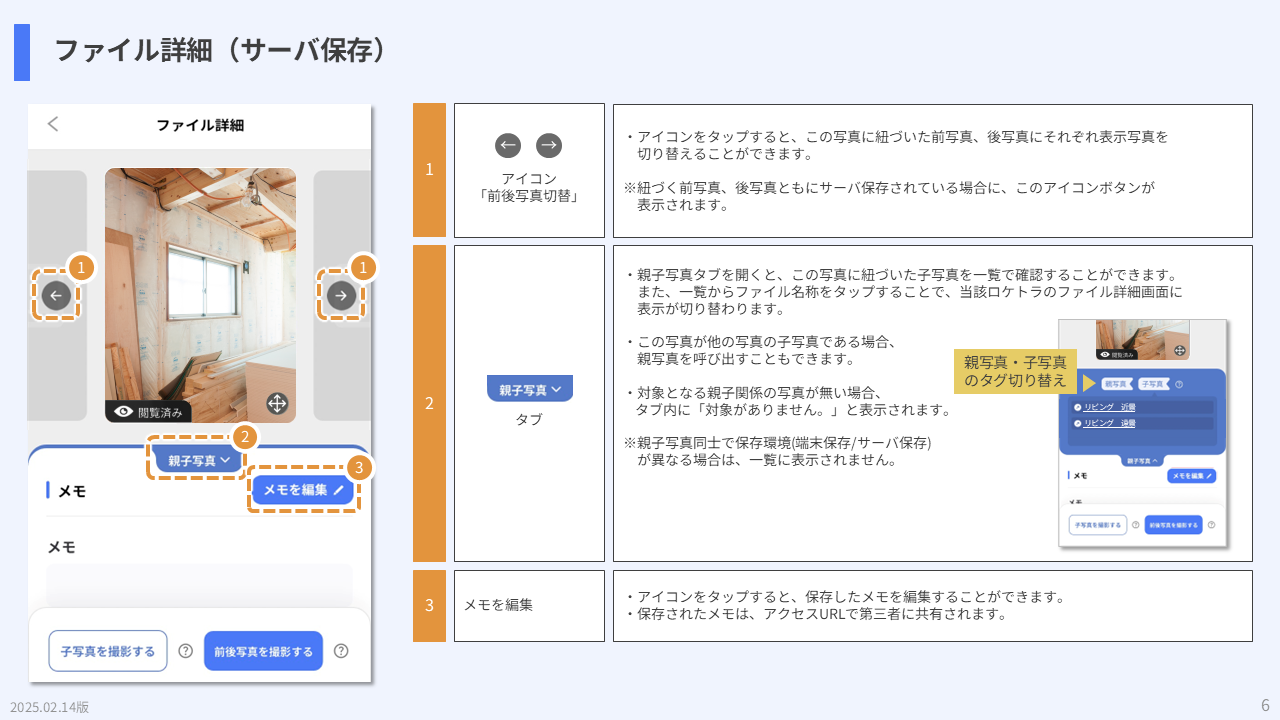Collapse the 親子写真 tab in inset preview
The height and width of the screenshot is (720, 1280).
click(1143, 461)
